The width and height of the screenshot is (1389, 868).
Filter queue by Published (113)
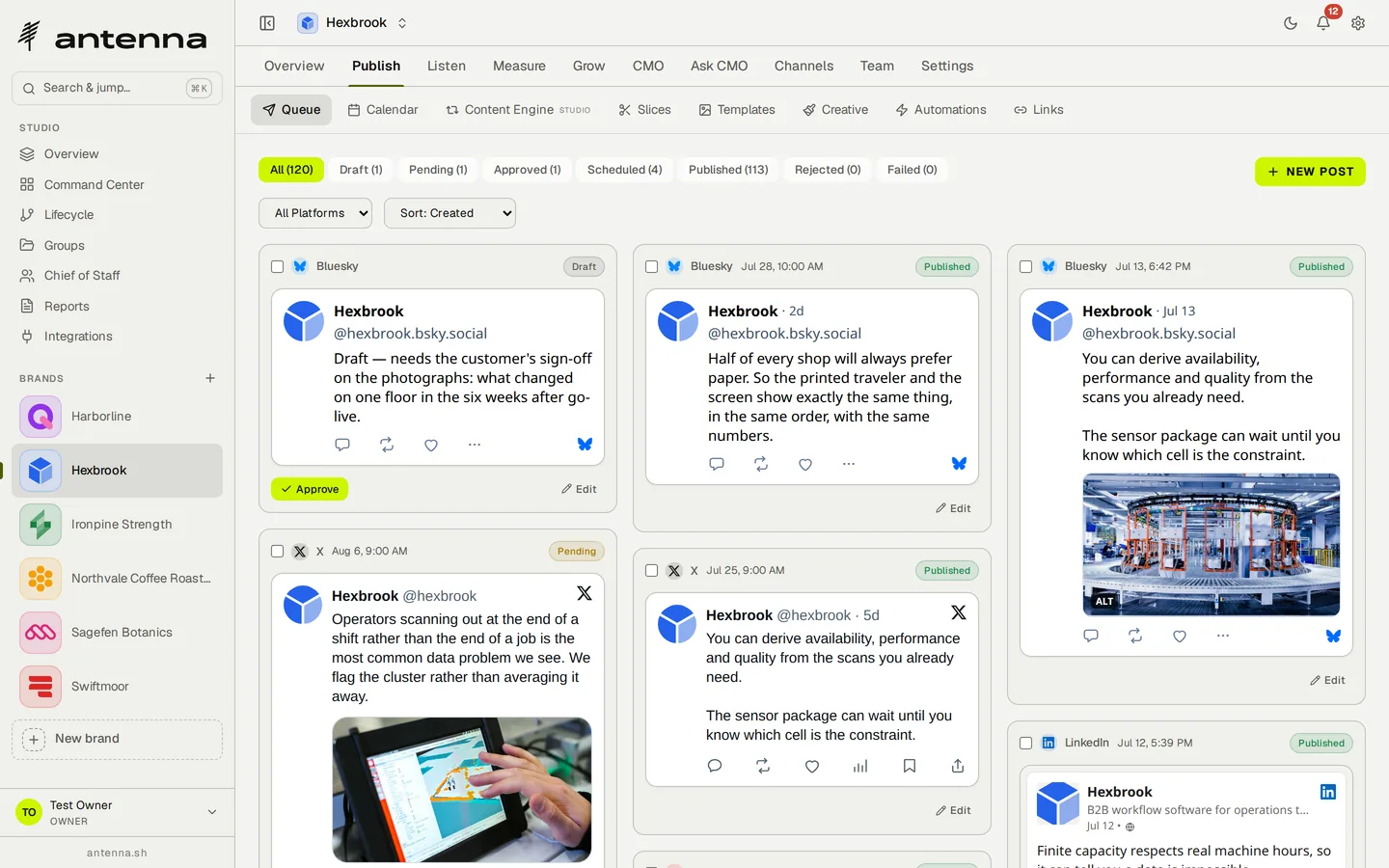click(728, 170)
